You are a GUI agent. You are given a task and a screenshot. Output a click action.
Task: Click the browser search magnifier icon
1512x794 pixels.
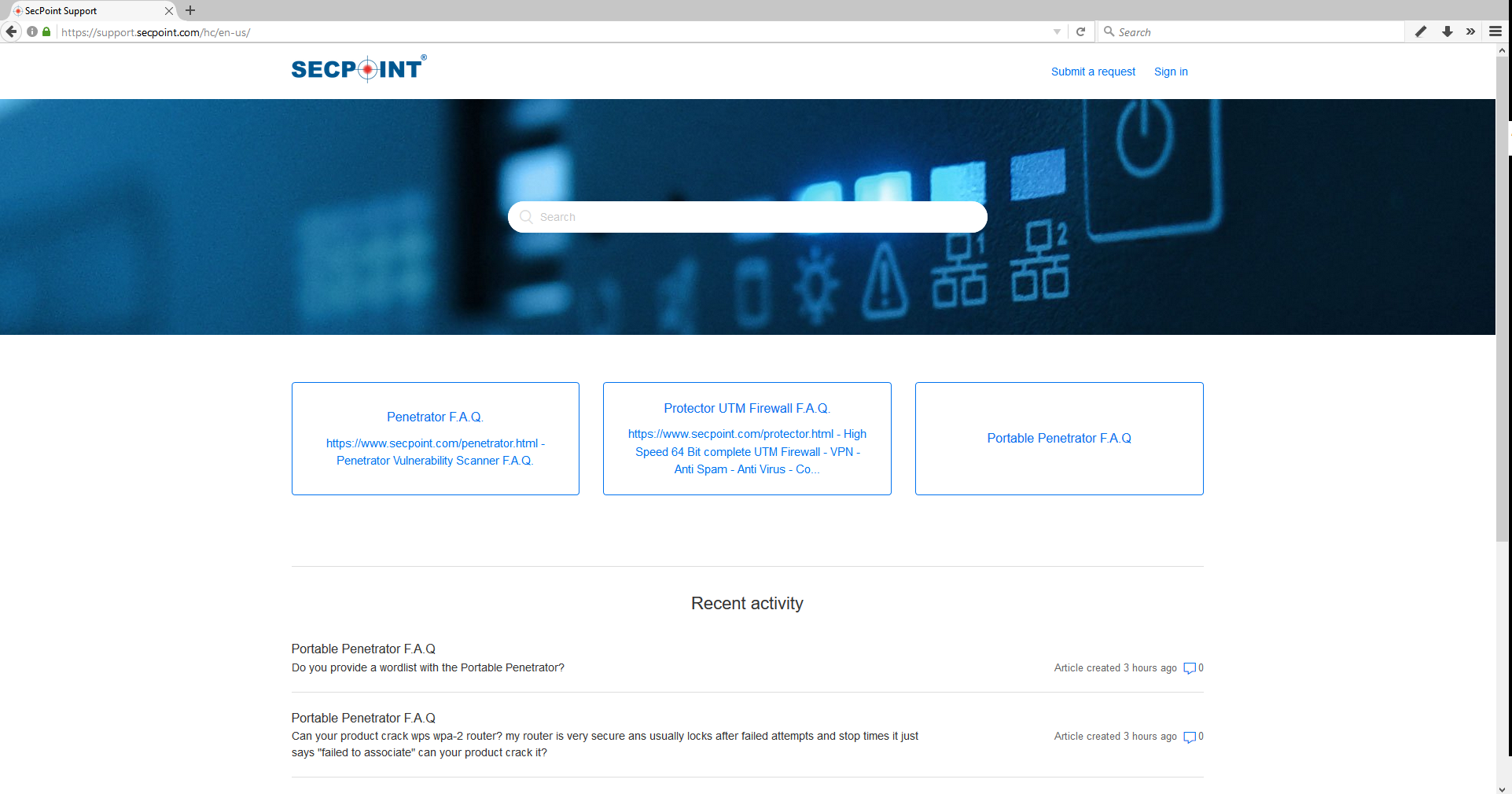tap(1109, 31)
